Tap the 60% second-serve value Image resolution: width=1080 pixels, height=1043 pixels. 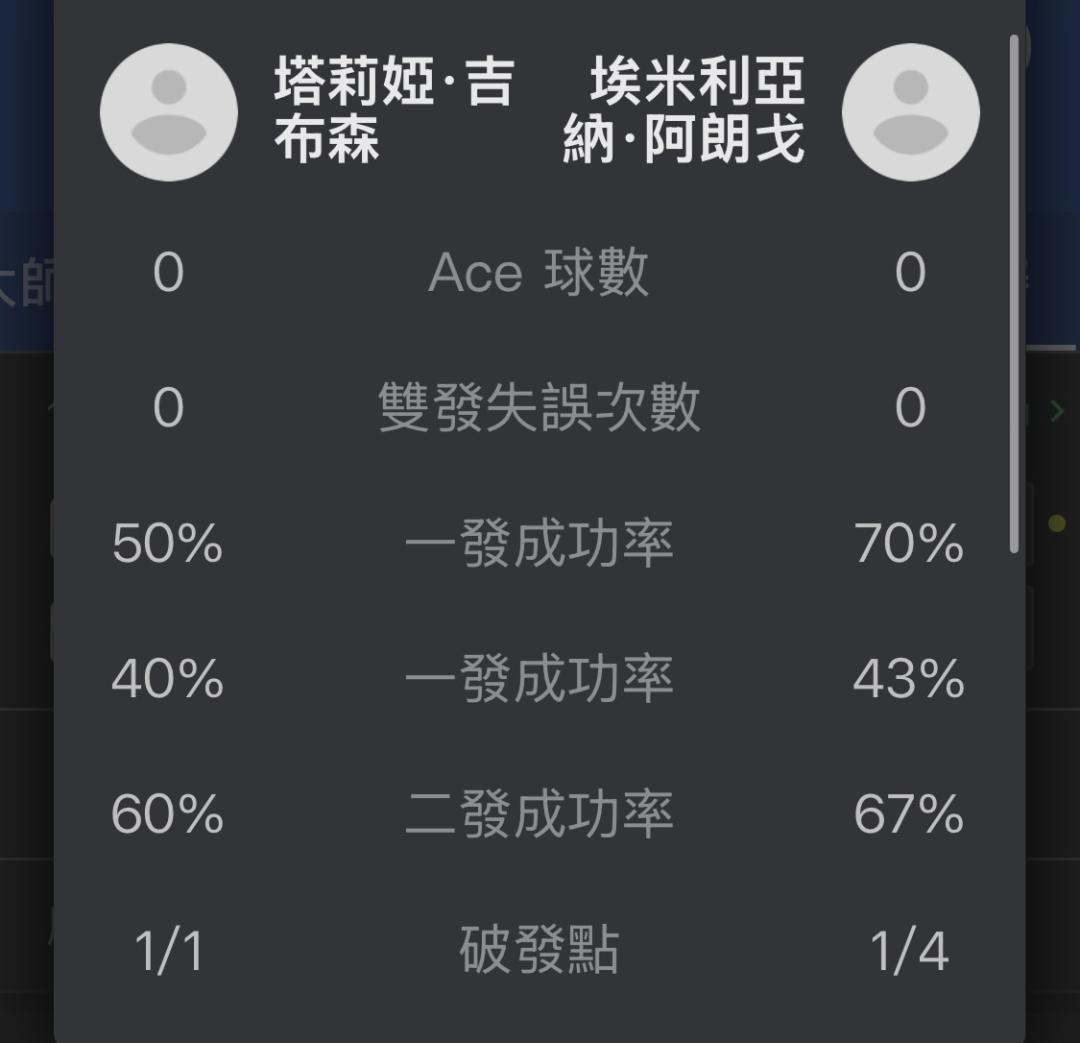coord(168,814)
